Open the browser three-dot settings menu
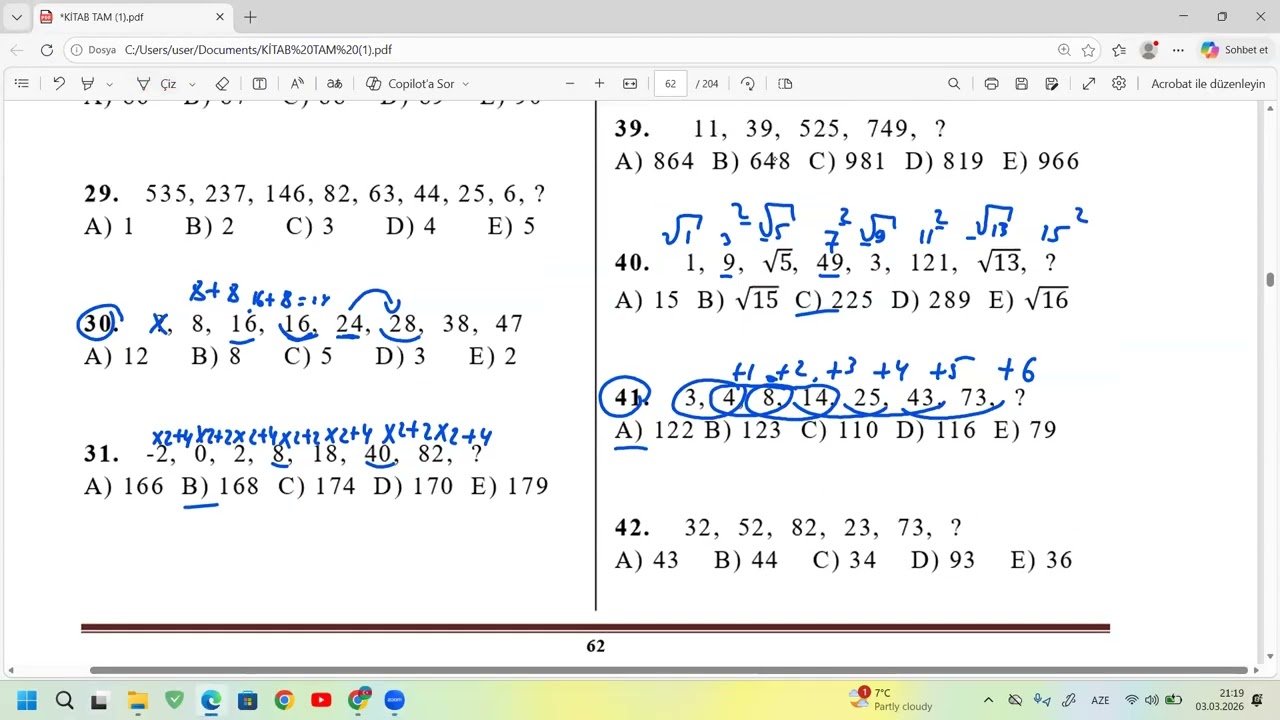Image resolution: width=1280 pixels, height=720 pixels. (1179, 50)
